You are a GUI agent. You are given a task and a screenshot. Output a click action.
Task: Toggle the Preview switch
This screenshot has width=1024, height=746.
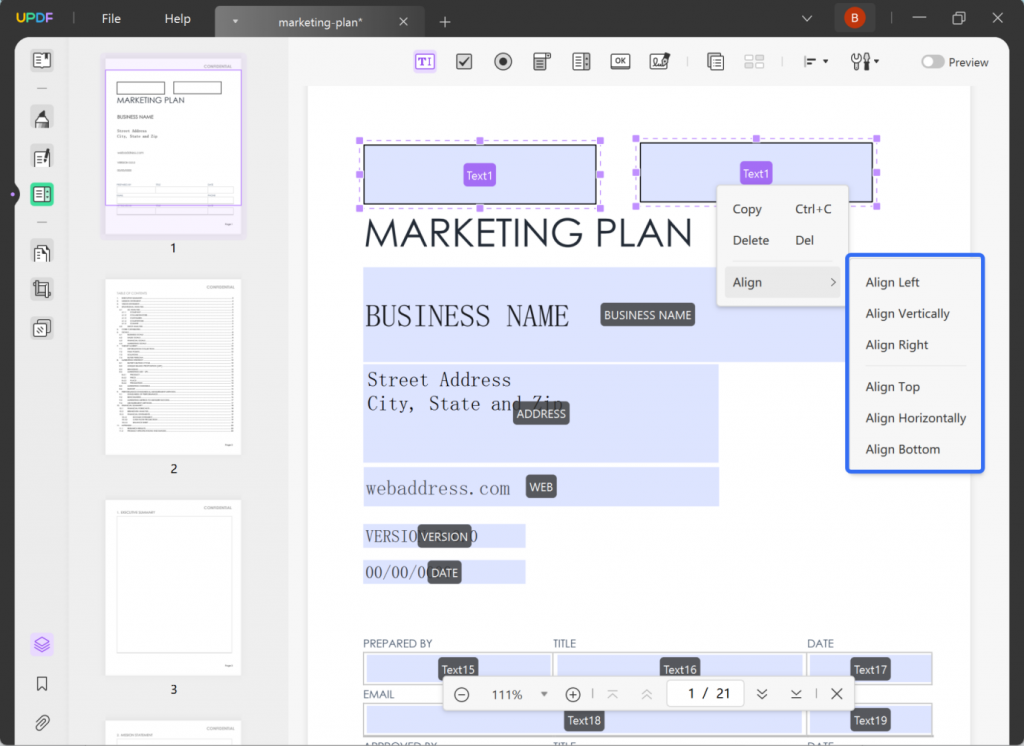tap(932, 62)
